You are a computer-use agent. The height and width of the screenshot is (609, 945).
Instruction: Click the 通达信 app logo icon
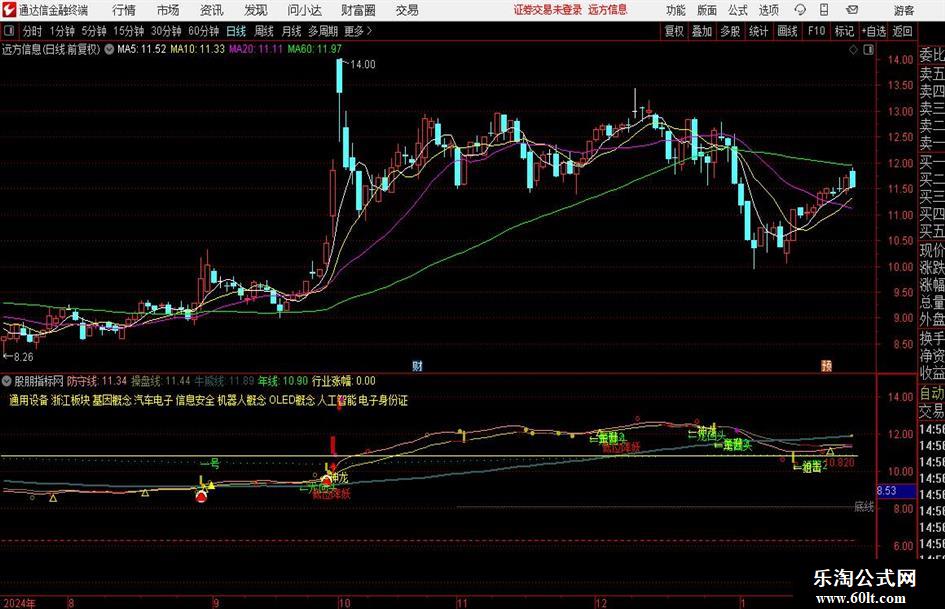[8, 10]
